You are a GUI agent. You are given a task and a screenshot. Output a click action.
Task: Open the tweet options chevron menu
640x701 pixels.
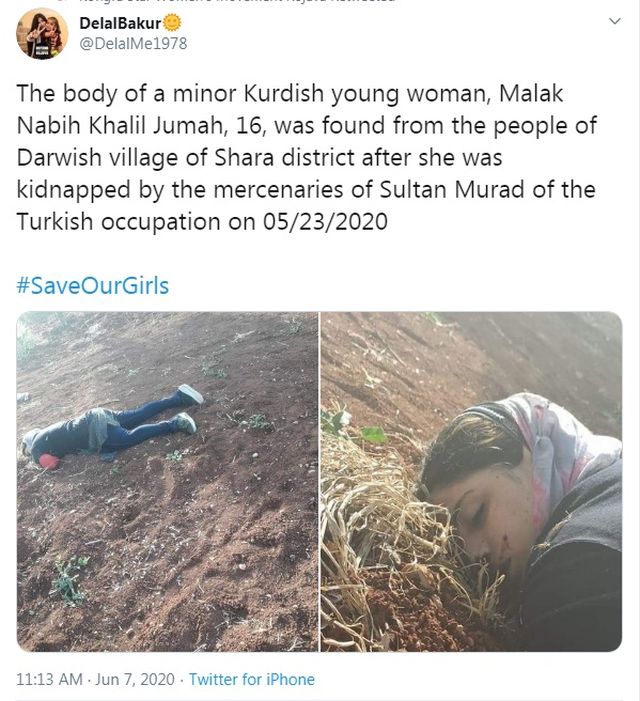pyautogui.click(x=615, y=21)
